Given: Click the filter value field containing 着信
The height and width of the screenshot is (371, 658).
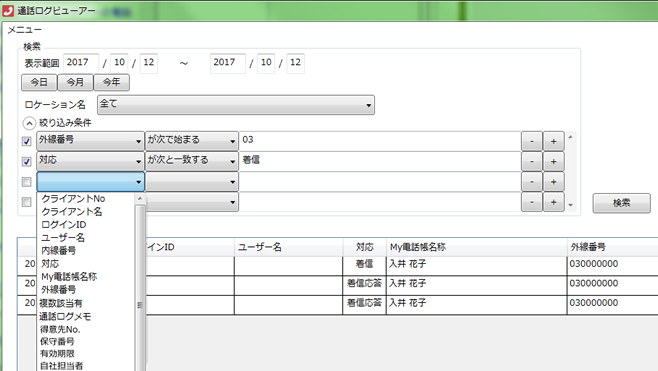Looking at the screenshot, I should pos(380,161).
